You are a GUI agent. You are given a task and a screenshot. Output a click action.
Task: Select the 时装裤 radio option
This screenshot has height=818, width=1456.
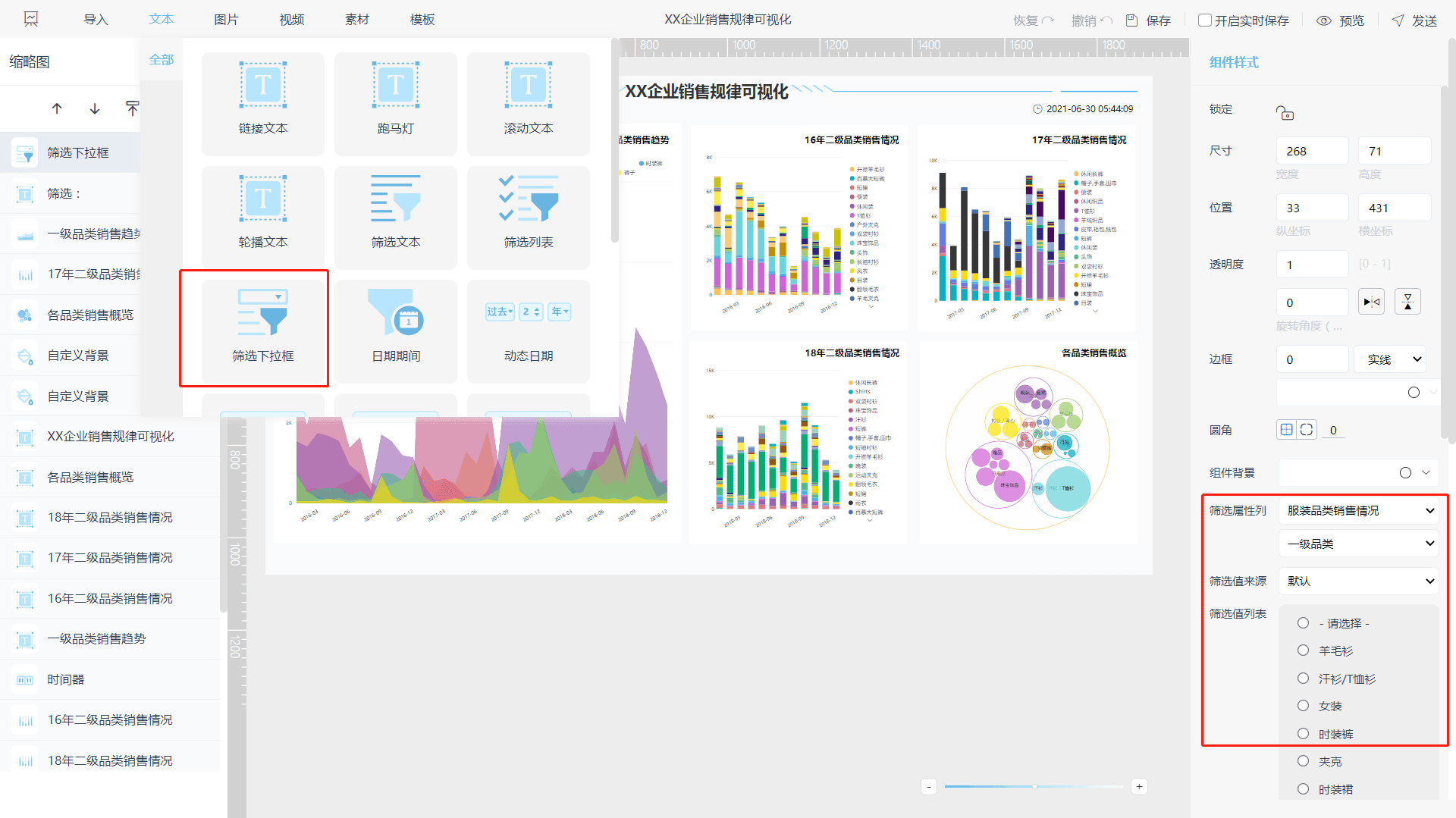(x=1303, y=734)
